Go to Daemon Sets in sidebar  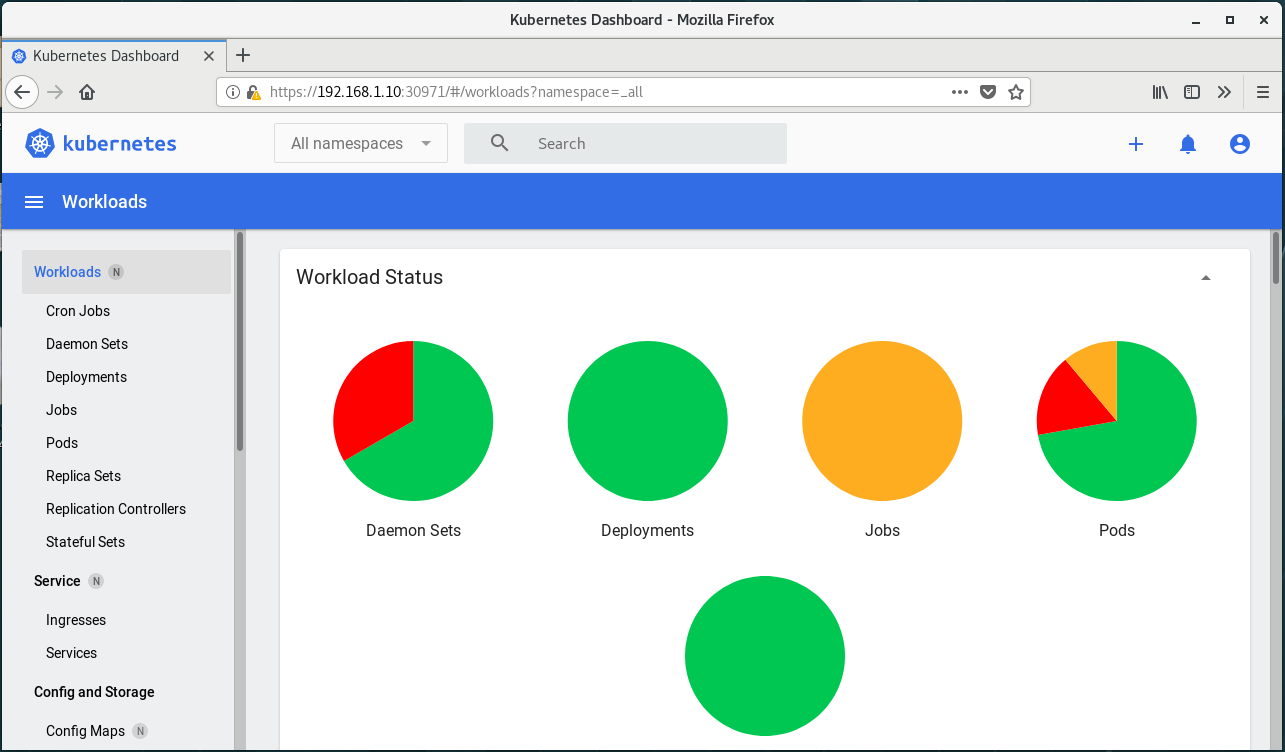[87, 344]
